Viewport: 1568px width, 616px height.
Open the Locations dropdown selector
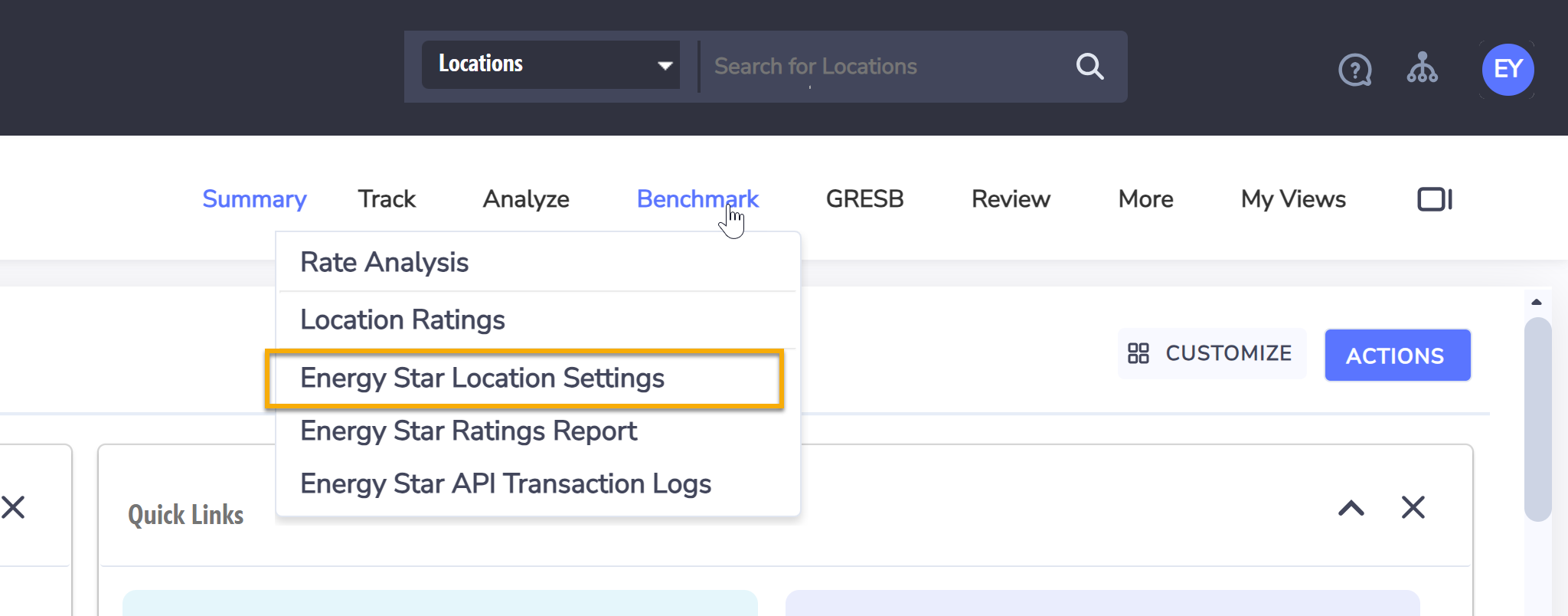click(550, 64)
